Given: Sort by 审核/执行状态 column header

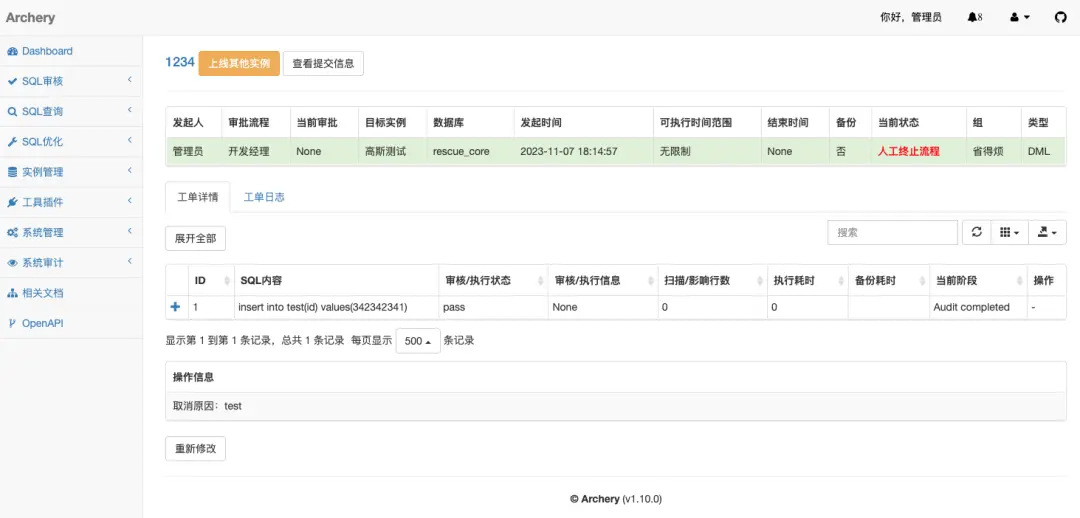Looking at the screenshot, I should coord(492,280).
